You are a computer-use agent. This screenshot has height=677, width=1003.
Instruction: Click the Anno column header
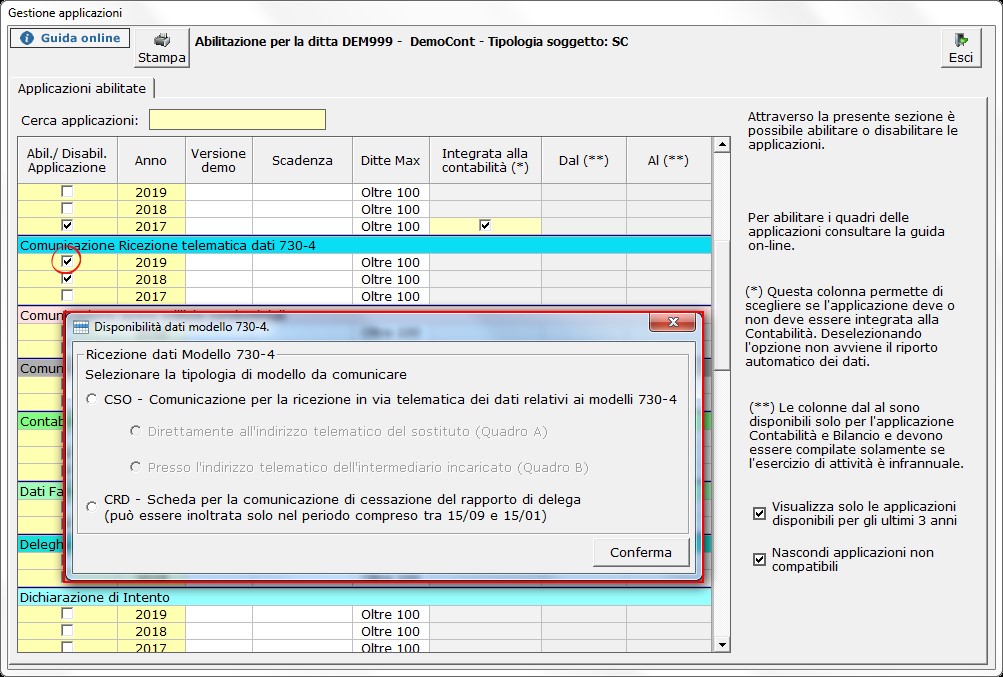tap(151, 160)
